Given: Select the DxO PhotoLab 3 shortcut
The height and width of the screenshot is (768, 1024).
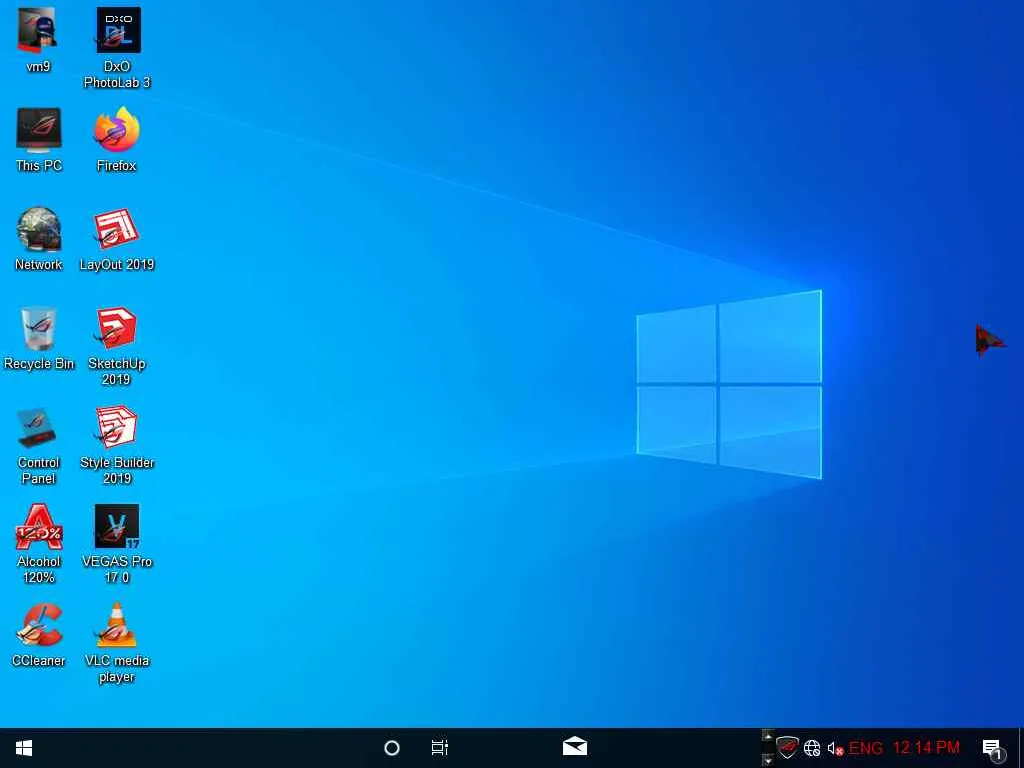Looking at the screenshot, I should click(x=117, y=48).
